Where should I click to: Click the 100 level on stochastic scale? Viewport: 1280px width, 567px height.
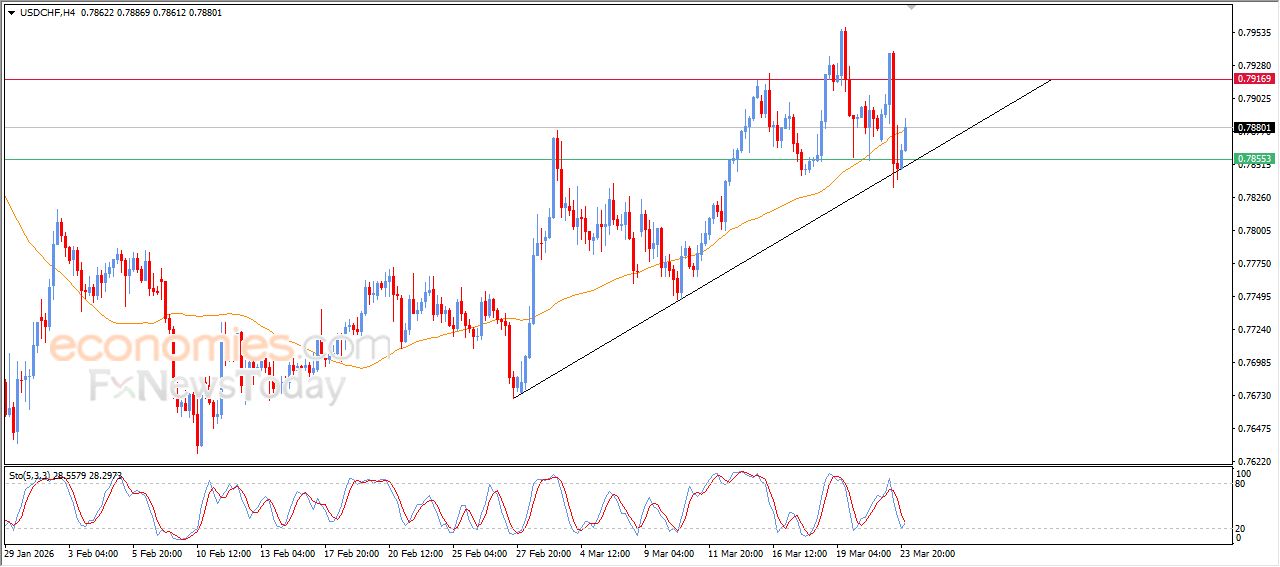pos(1244,473)
